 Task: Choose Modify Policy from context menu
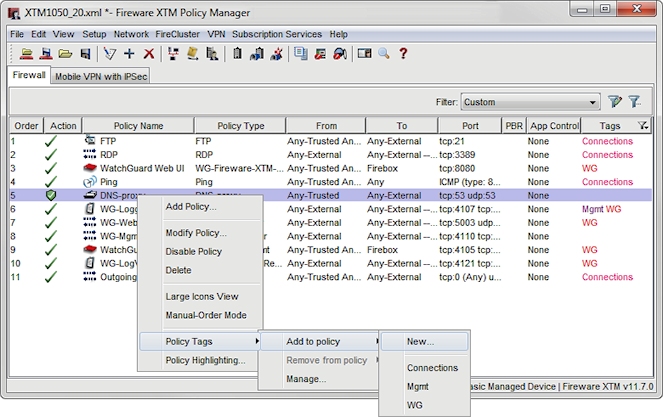196,233
